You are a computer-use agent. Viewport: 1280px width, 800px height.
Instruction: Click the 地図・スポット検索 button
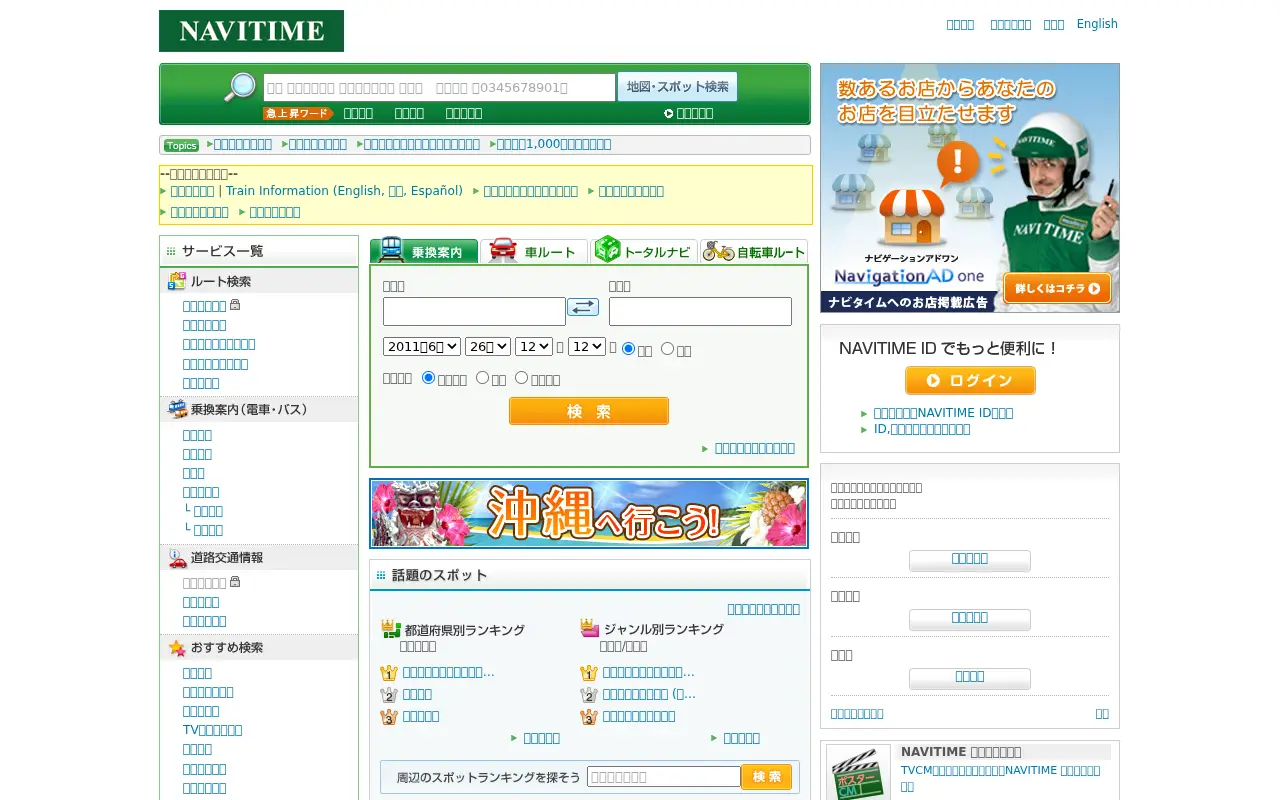point(677,87)
